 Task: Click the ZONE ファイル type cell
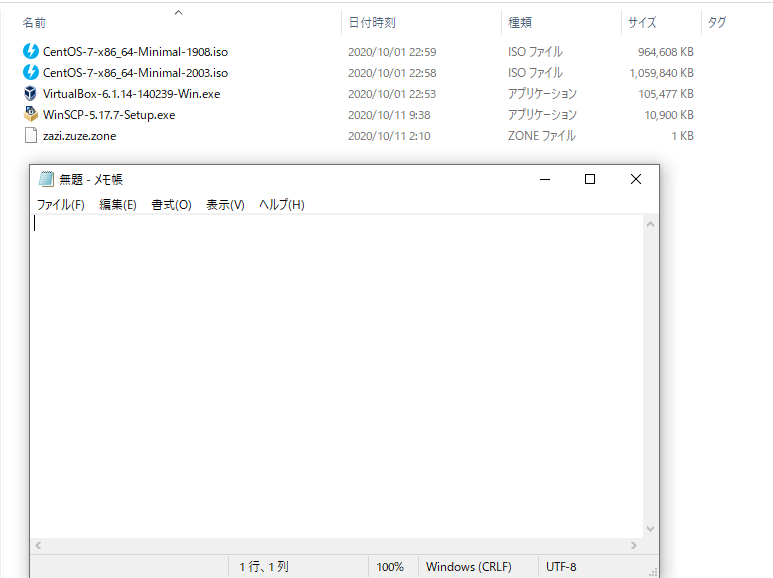tap(542, 136)
